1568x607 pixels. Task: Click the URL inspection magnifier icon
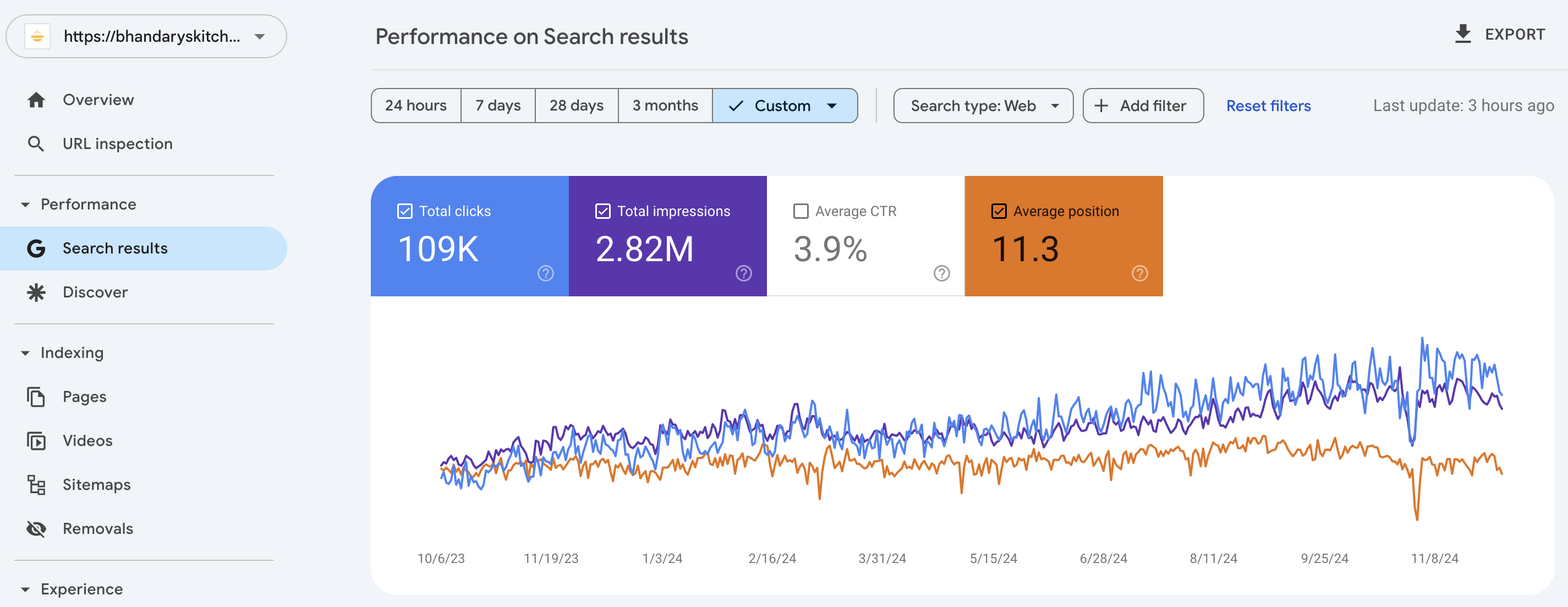36,144
